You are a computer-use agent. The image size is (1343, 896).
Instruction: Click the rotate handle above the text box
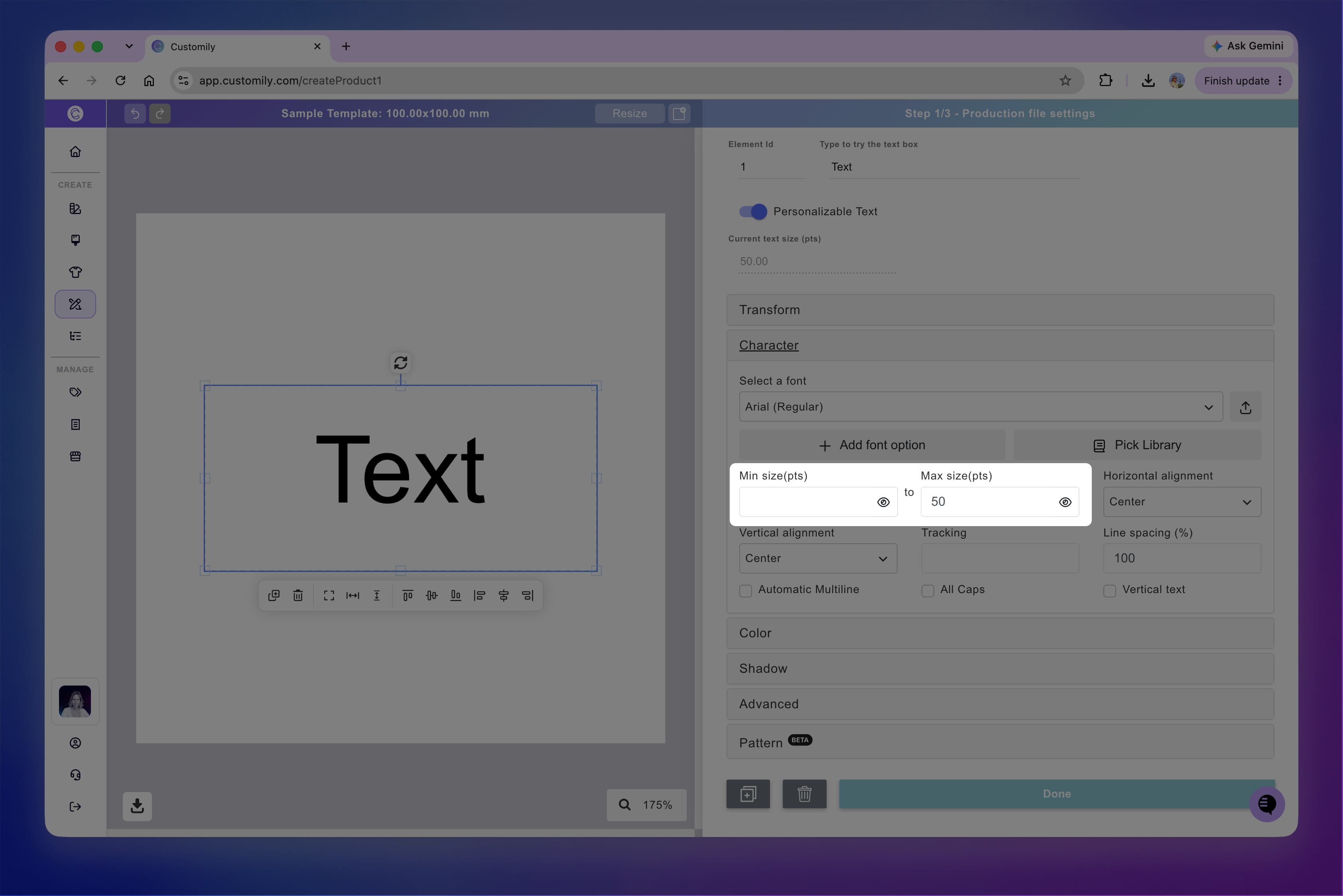coord(401,363)
